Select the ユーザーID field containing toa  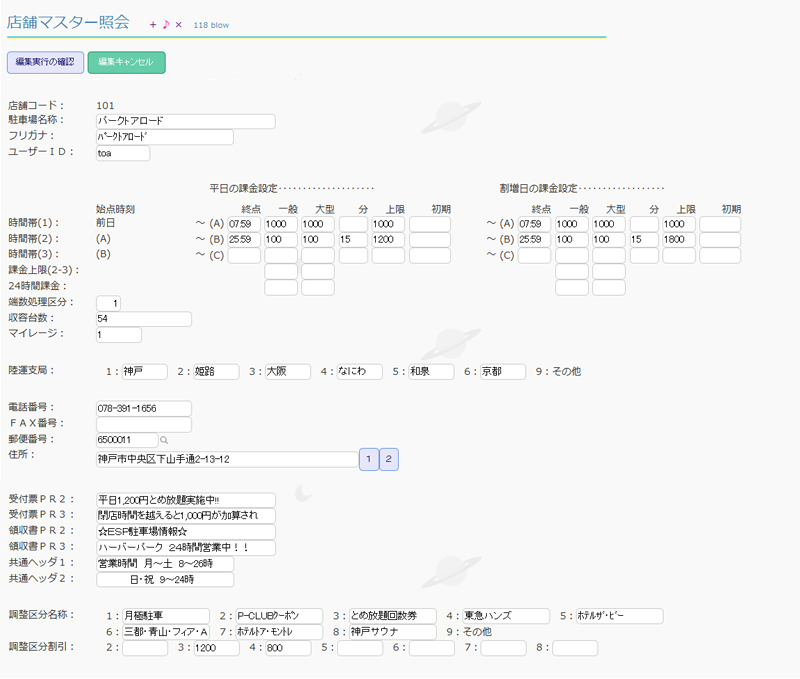tap(122, 153)
